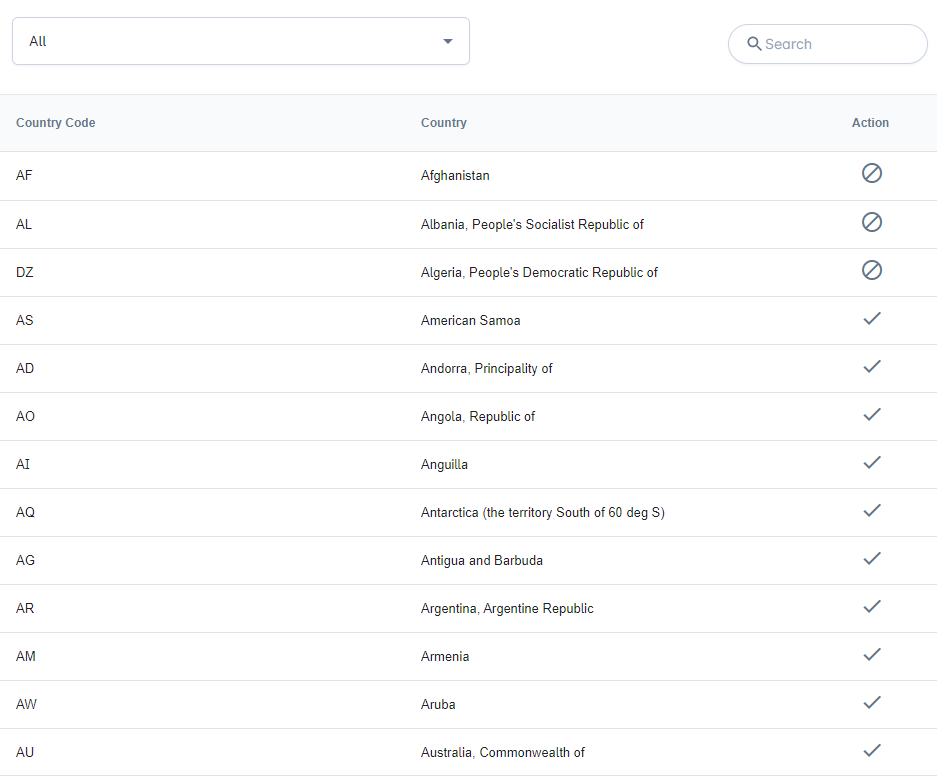The height and width of the screenshot is (780, 937).
Task: Sort by Country column header
Action: (443, 123)
